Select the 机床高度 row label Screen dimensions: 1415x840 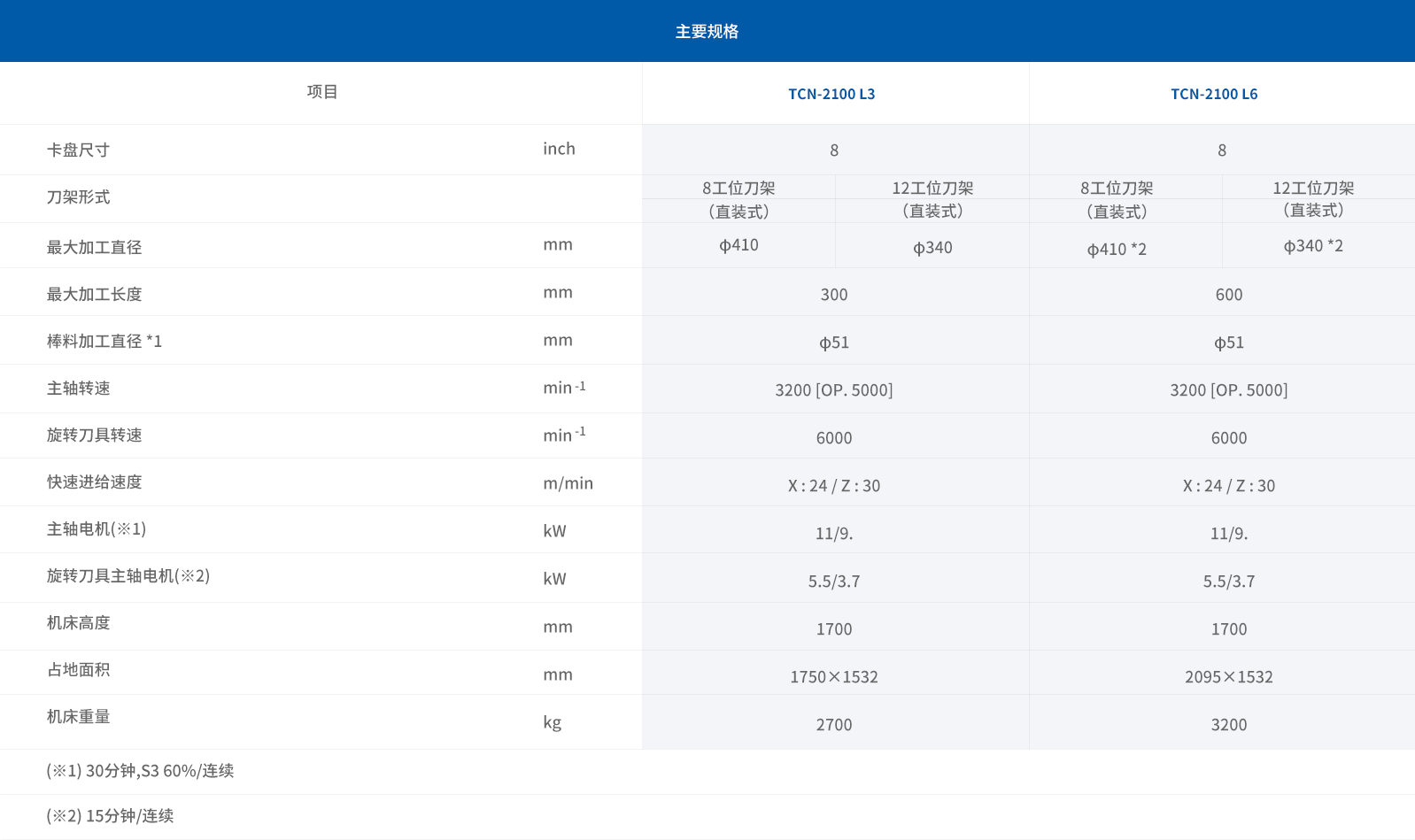click(78, 623)
